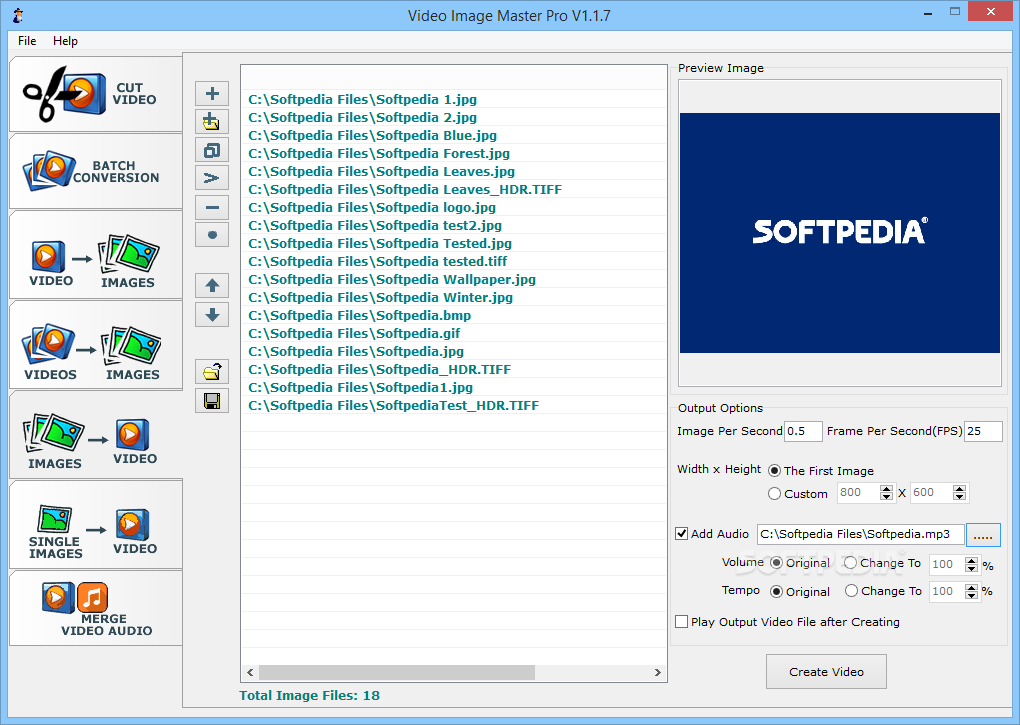Open the File menu
The width and height of the screenshot is (1020, 725).
pyautogui.click(x=27, y=41)
